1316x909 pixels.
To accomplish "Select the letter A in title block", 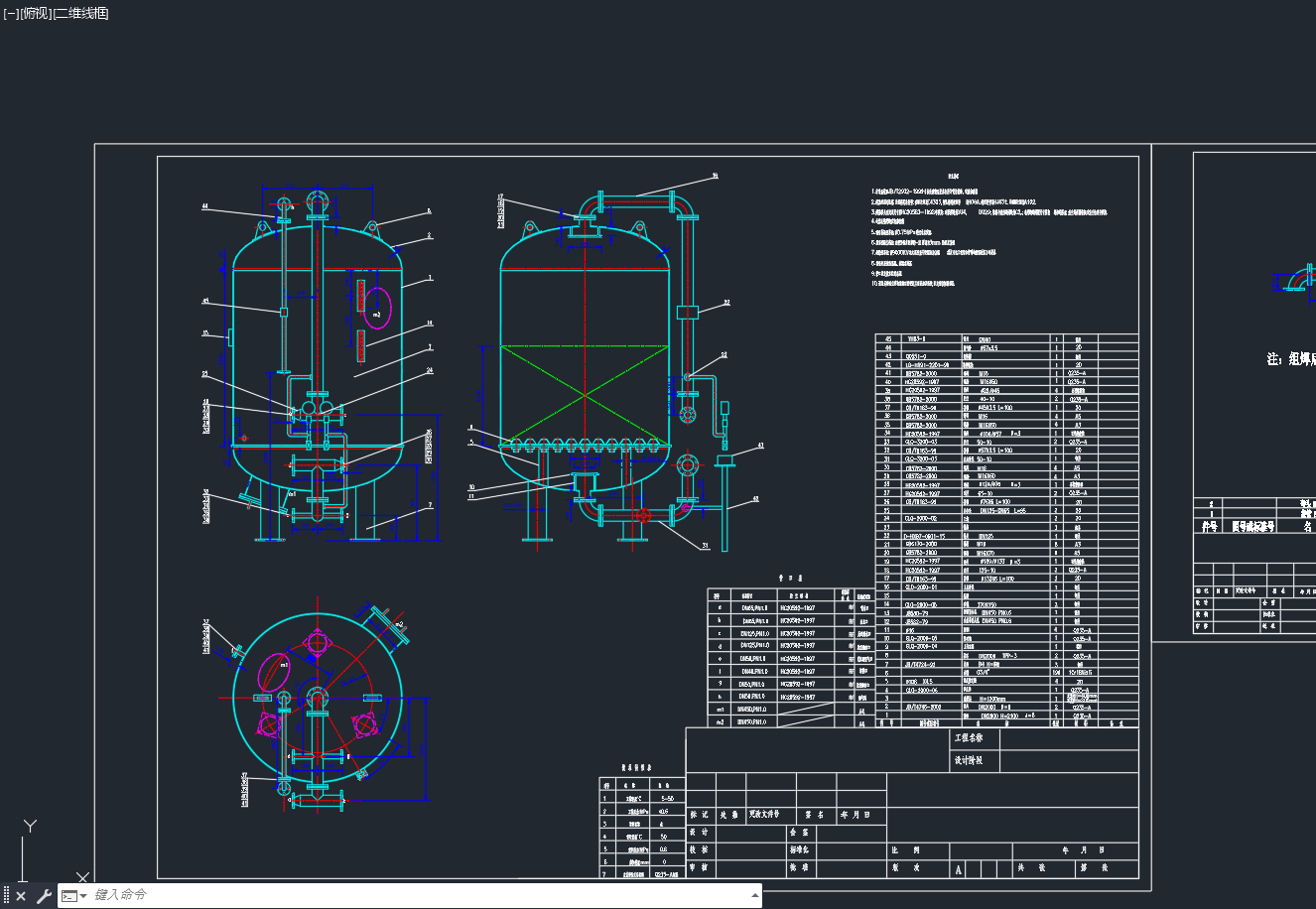I will 959,869.
